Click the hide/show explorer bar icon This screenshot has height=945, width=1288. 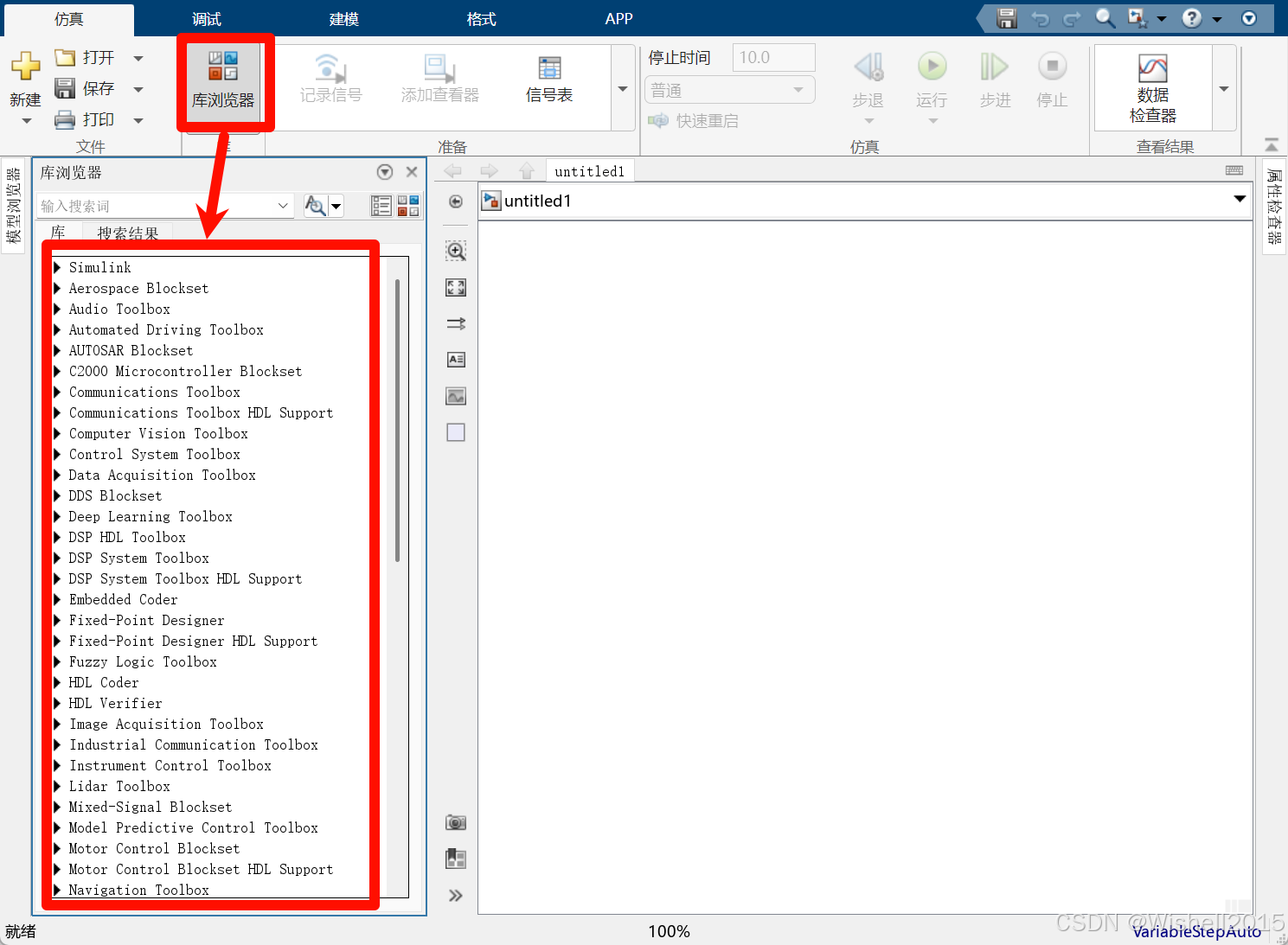pos(456,201)
